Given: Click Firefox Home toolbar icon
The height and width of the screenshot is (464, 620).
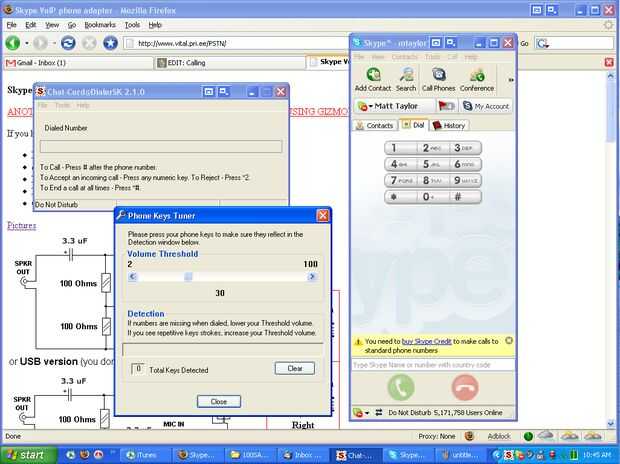Looking at the screenshot, I should [x=110, y=43].
